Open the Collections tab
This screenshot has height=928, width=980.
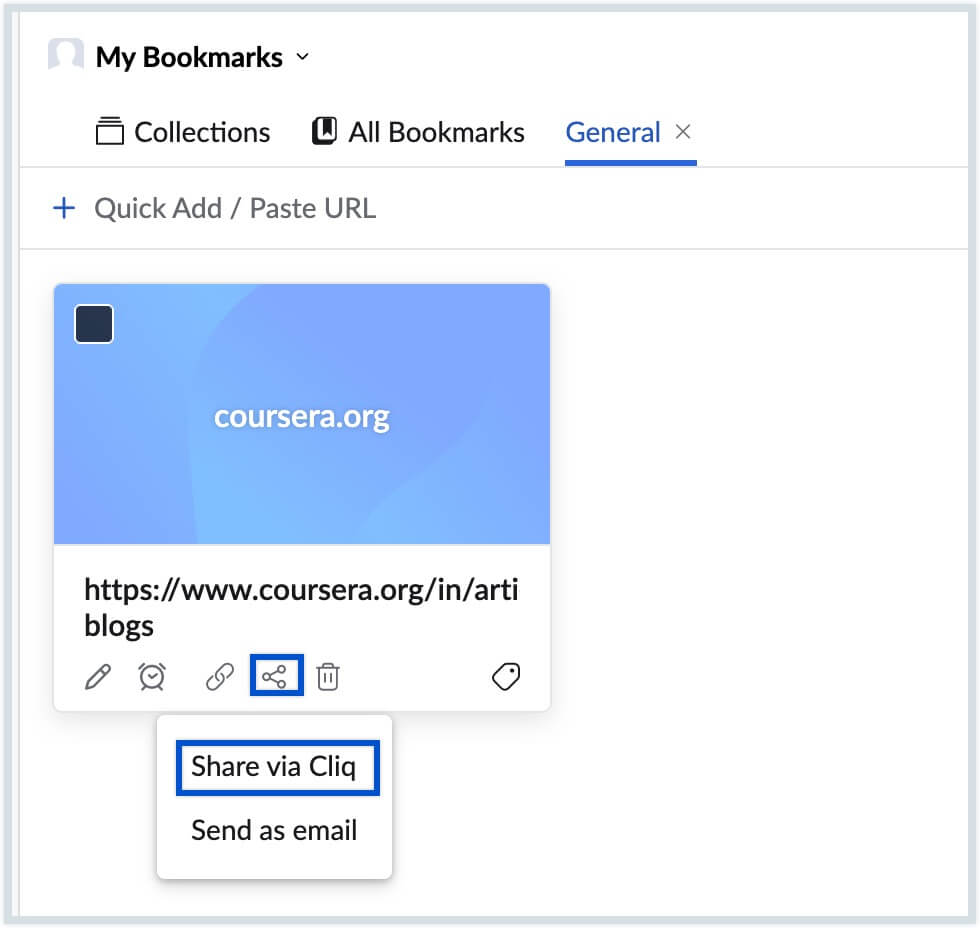pyautogui.click(x=182, y=132)
